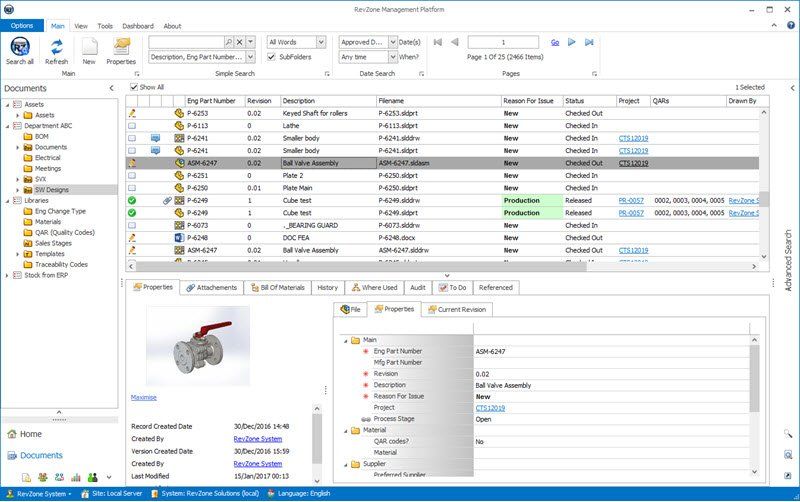The width and height of the screenshot is (800, 502).
Task: Click the Refresh icon
Action: 56,46
